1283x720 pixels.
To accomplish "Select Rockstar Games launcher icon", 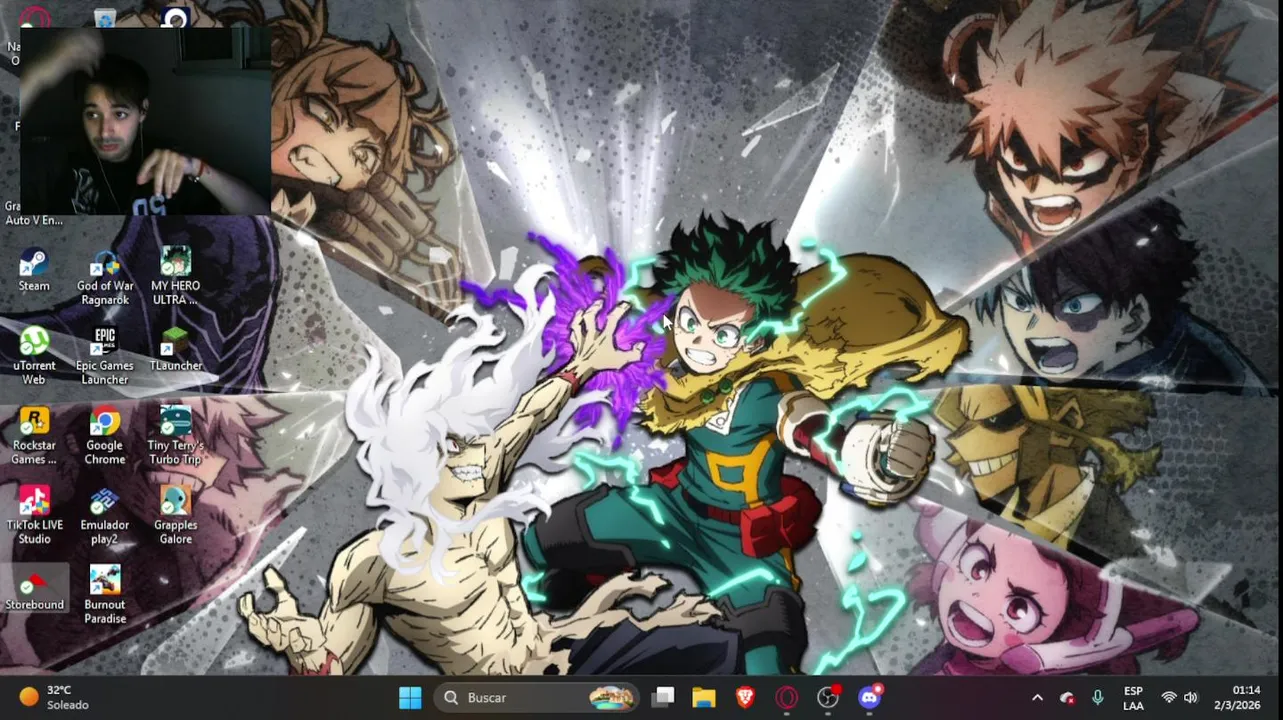I will [34, 436].
